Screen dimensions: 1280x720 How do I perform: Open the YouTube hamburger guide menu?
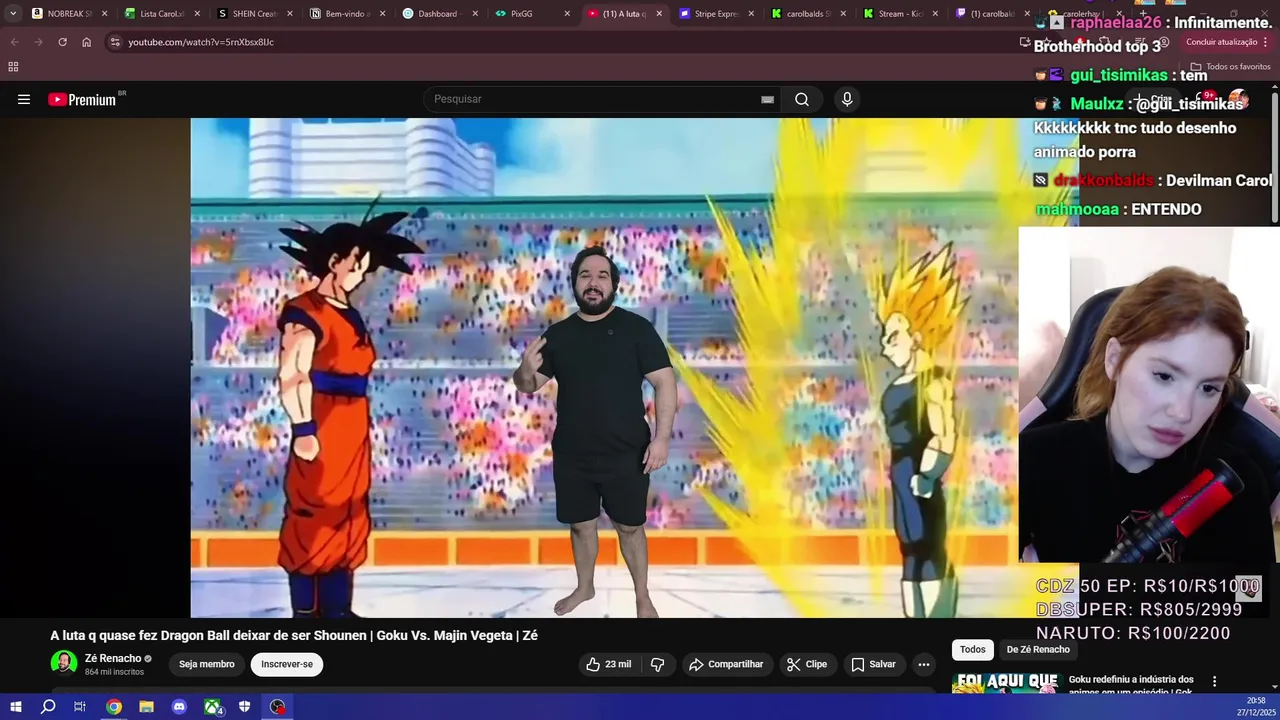click(24, 99)
